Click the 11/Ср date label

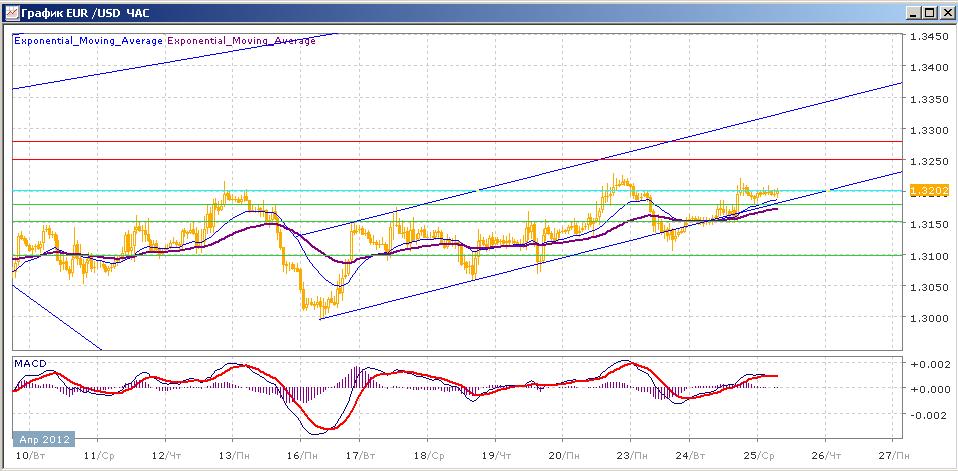point(99,456)
